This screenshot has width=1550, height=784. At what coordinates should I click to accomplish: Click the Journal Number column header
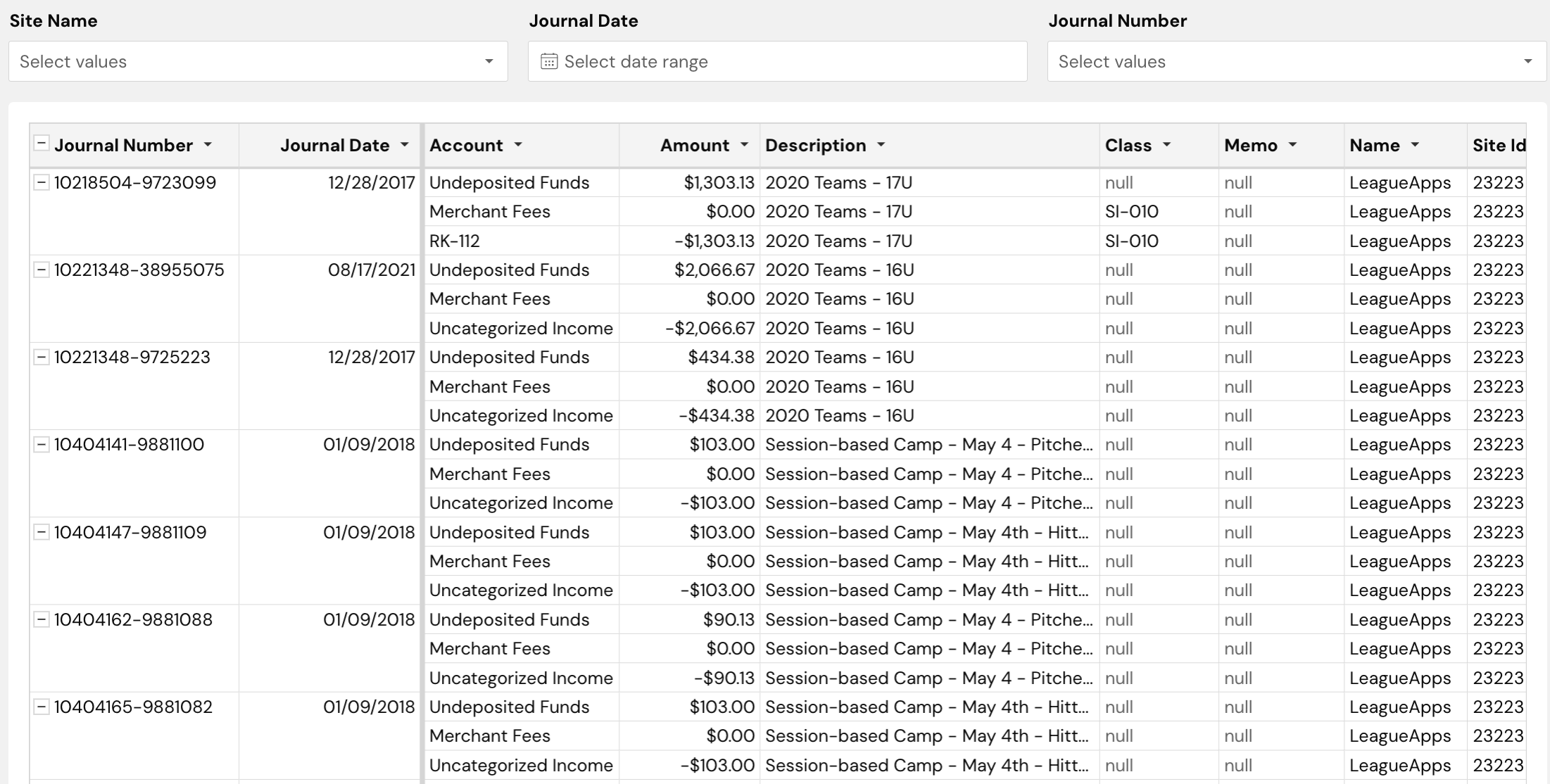pos(124,145)
